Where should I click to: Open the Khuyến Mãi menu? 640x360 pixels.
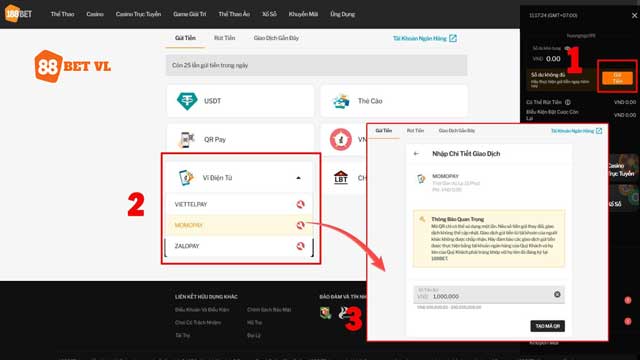[303, 14]
